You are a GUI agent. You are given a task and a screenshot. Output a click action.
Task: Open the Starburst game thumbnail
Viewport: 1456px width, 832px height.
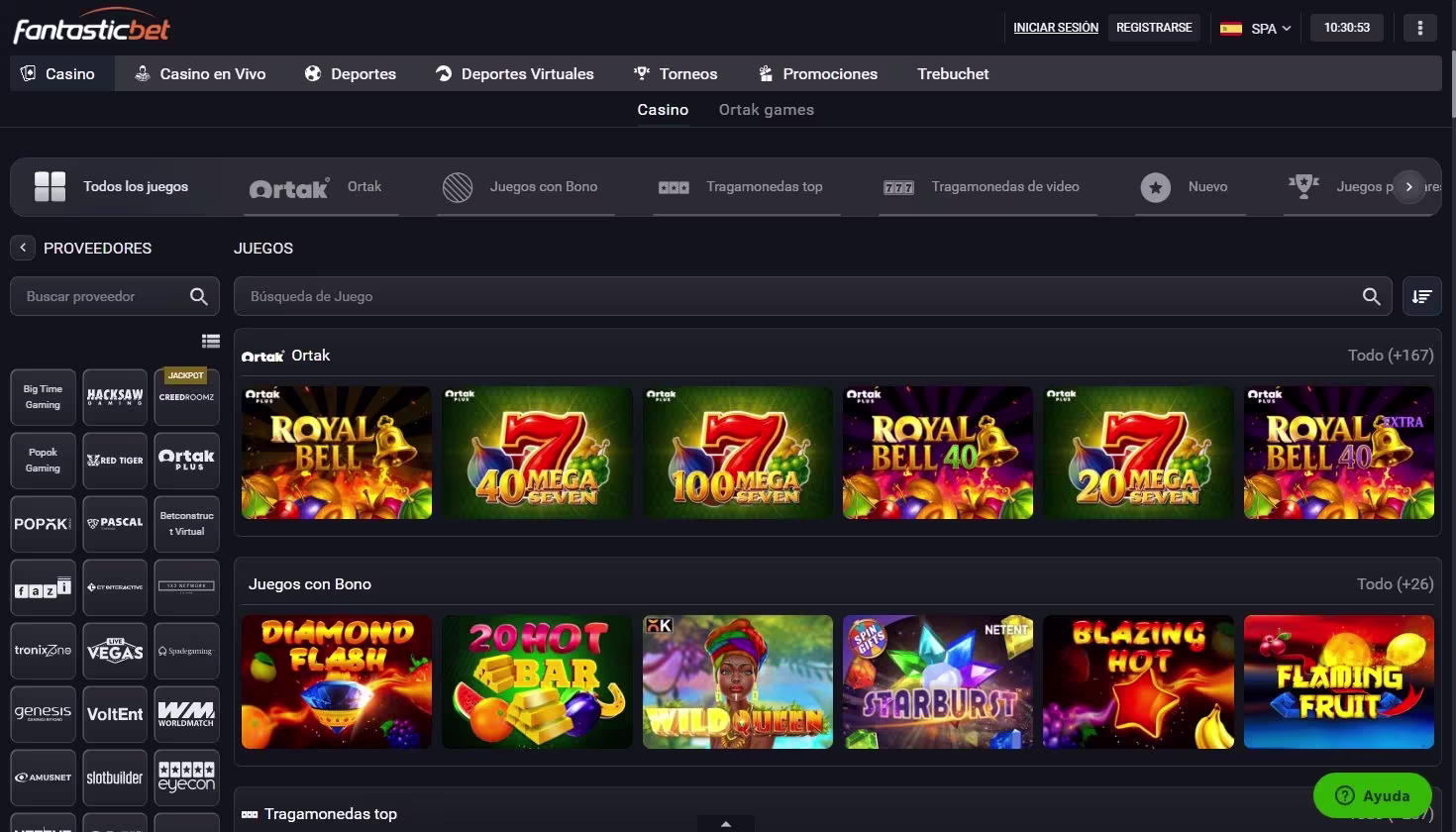(938, 681)
